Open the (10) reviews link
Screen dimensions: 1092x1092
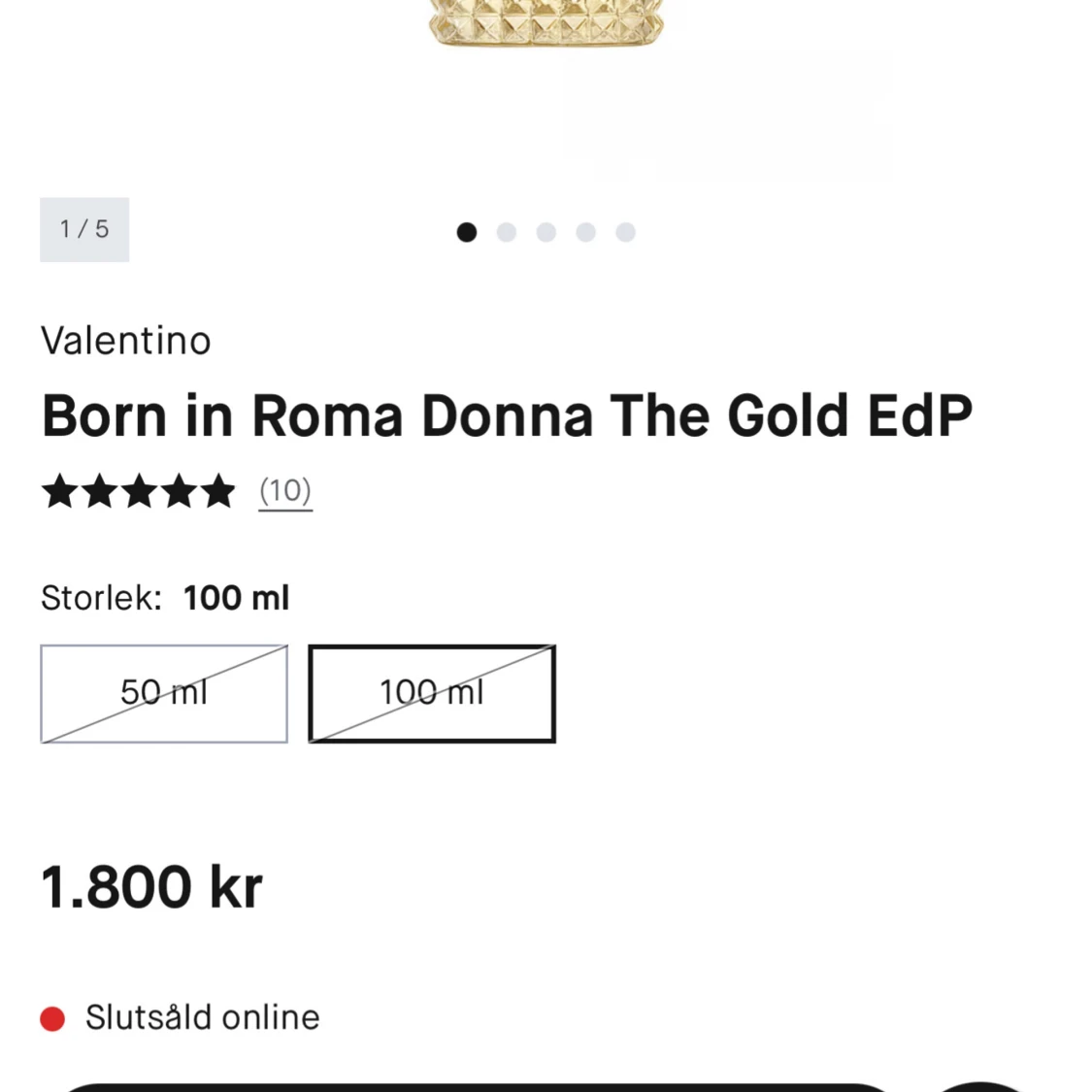coord(285,492)
